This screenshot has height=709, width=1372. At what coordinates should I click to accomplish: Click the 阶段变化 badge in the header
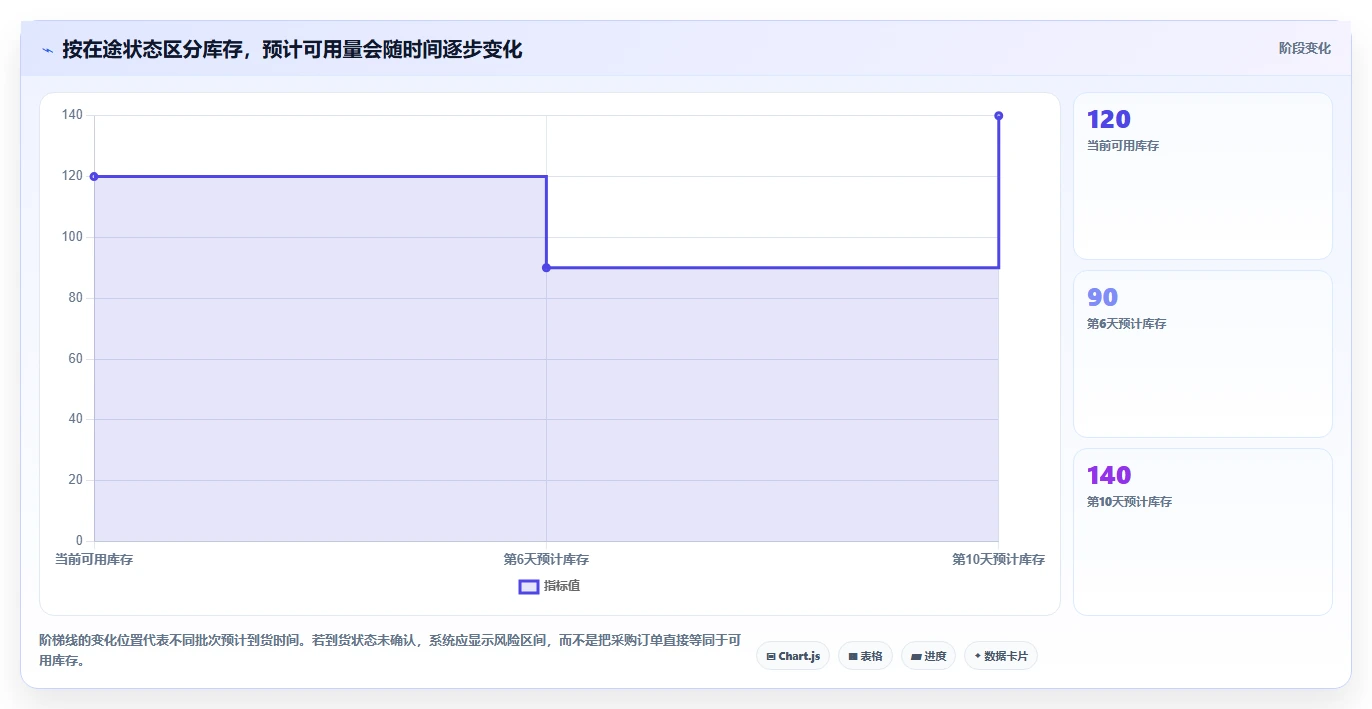point(1304,48)
